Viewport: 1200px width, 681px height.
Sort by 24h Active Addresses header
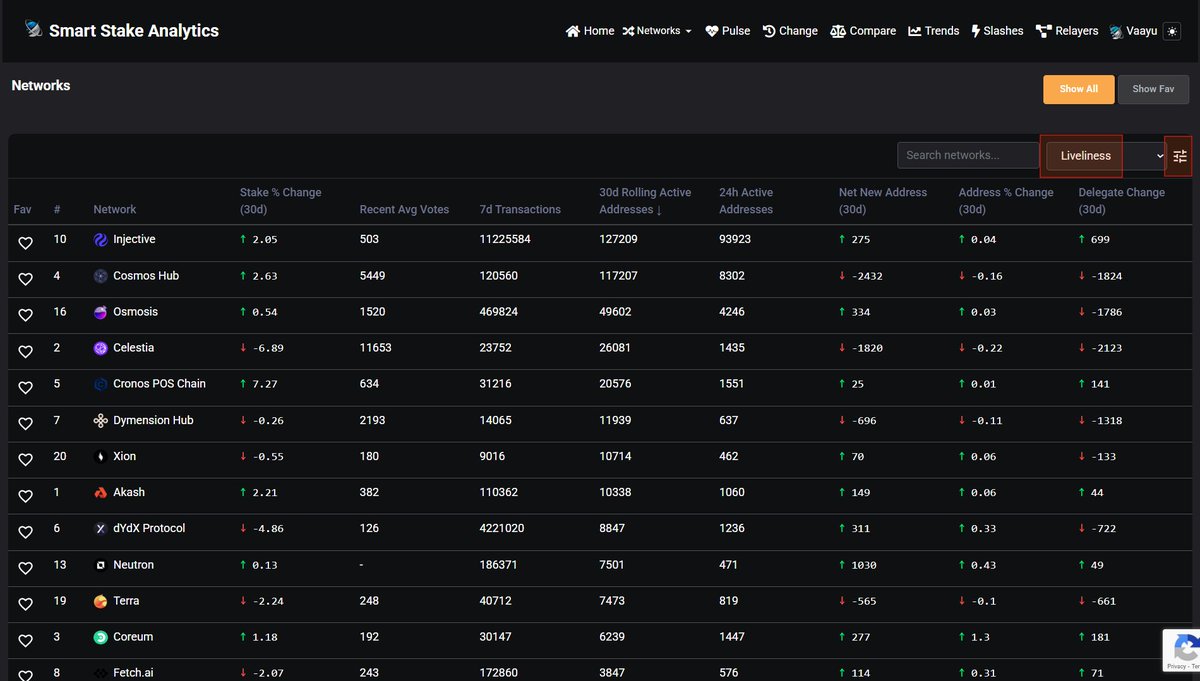746,200
